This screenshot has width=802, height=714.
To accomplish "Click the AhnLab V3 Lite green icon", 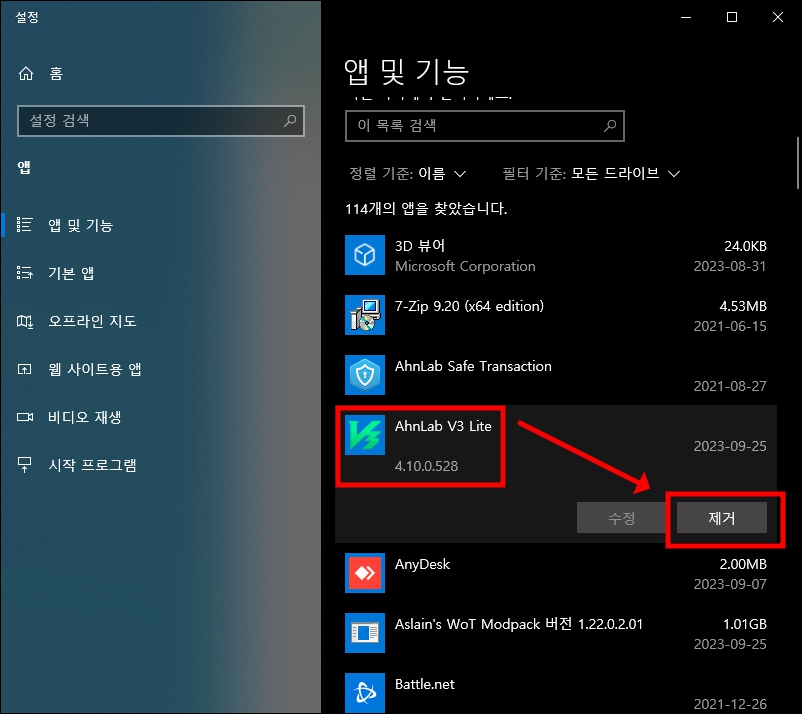I will 365,435.
